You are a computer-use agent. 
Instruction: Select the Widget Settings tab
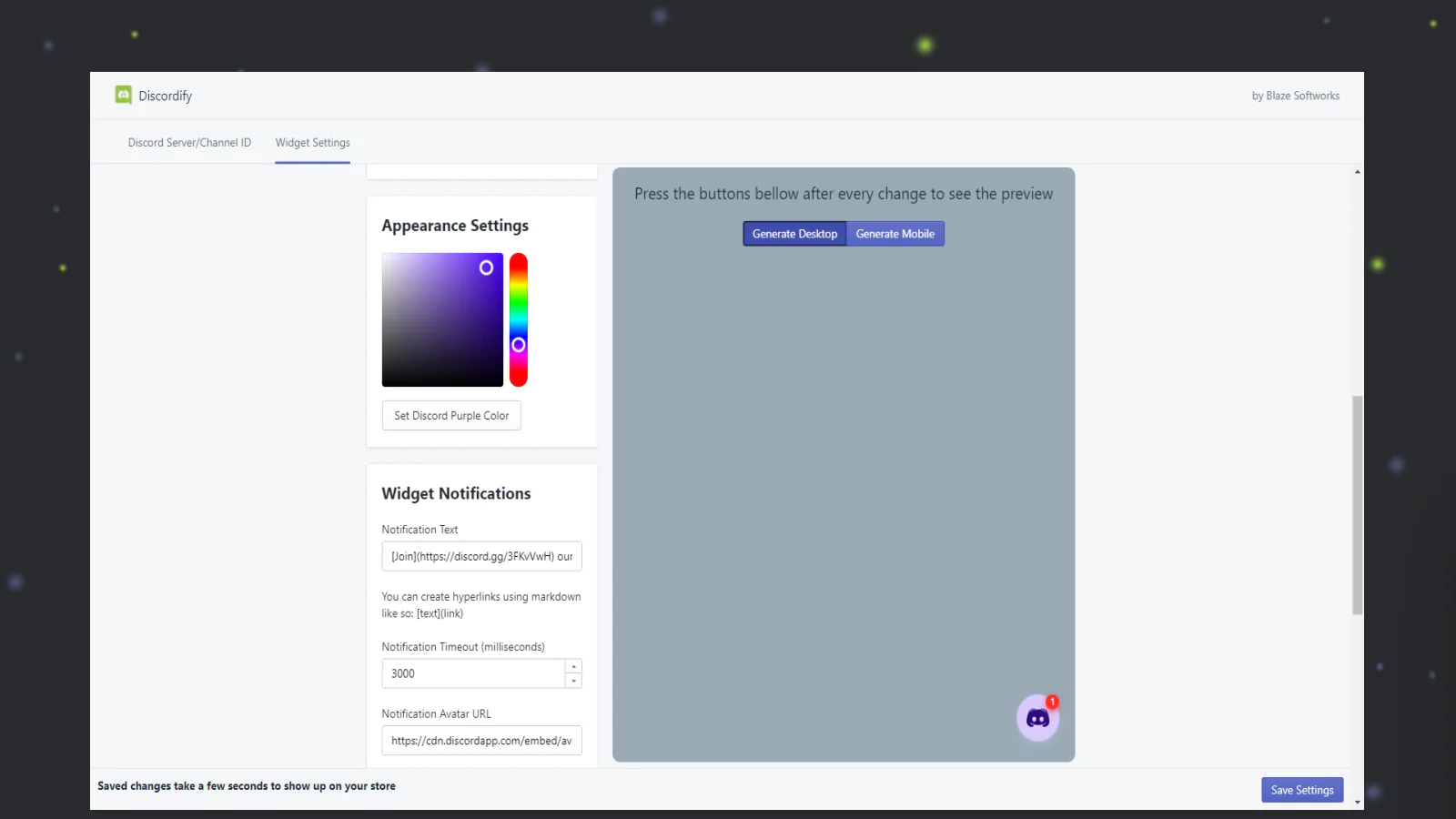(312, 142)
